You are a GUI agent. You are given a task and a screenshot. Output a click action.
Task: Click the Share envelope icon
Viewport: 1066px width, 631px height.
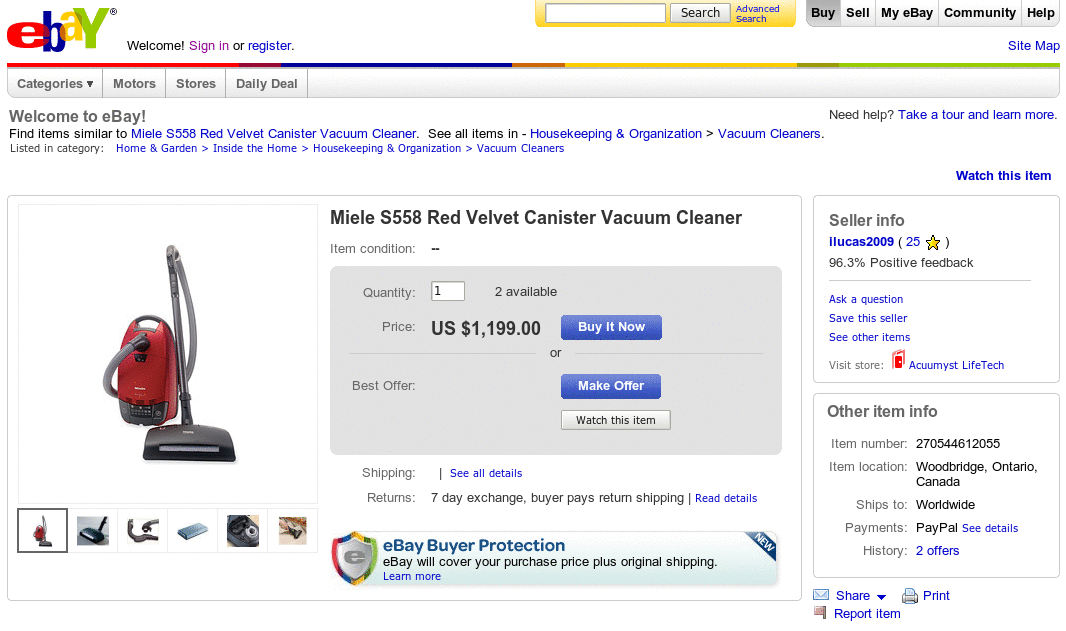coord(821,595)
